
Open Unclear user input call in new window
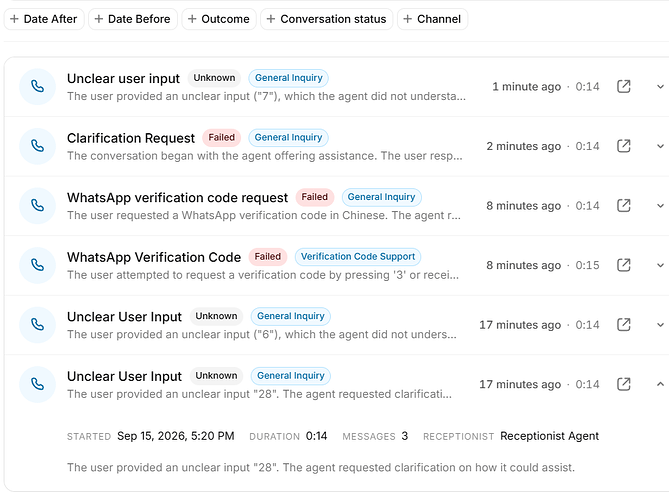623,87
